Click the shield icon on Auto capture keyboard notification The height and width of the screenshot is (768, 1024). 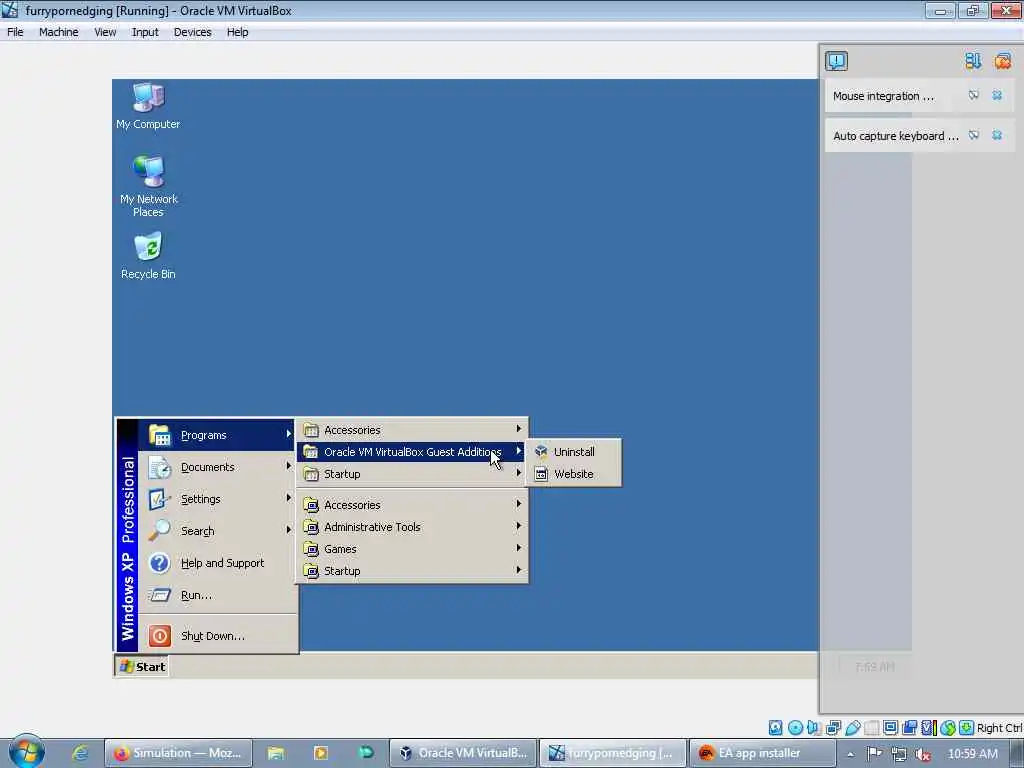tap(974, 135)
